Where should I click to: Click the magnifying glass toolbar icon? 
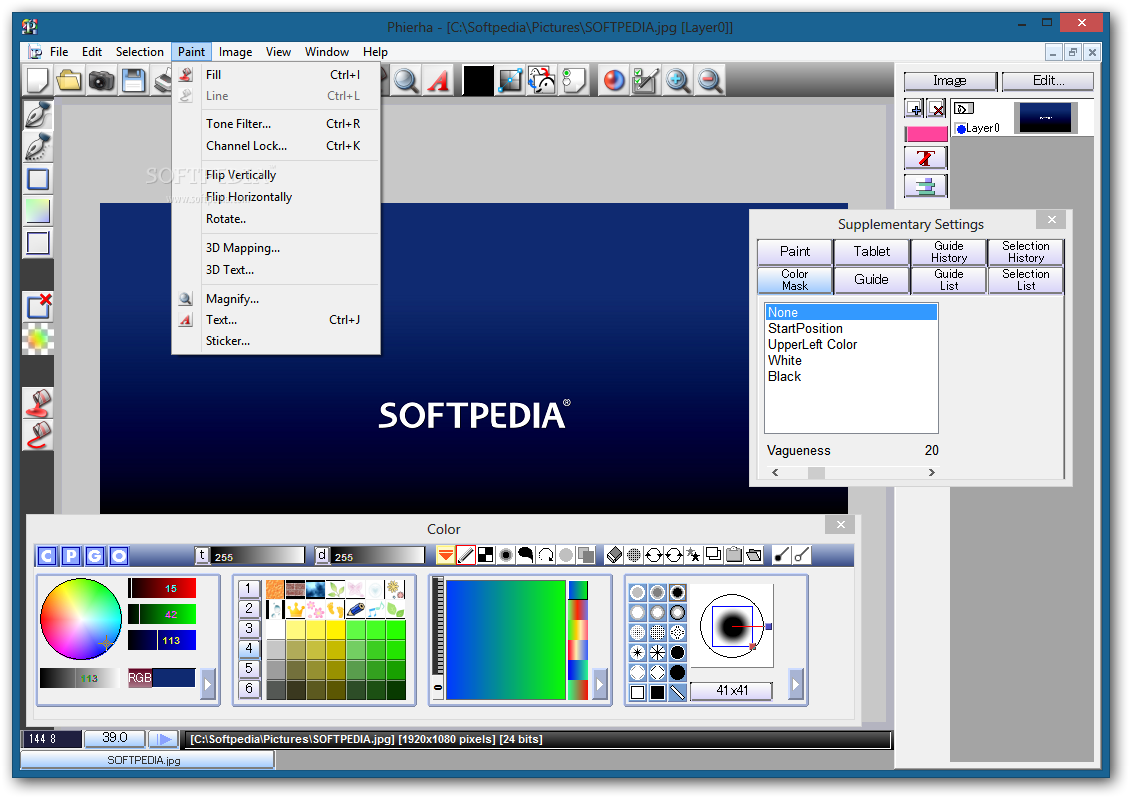point(406,80)
